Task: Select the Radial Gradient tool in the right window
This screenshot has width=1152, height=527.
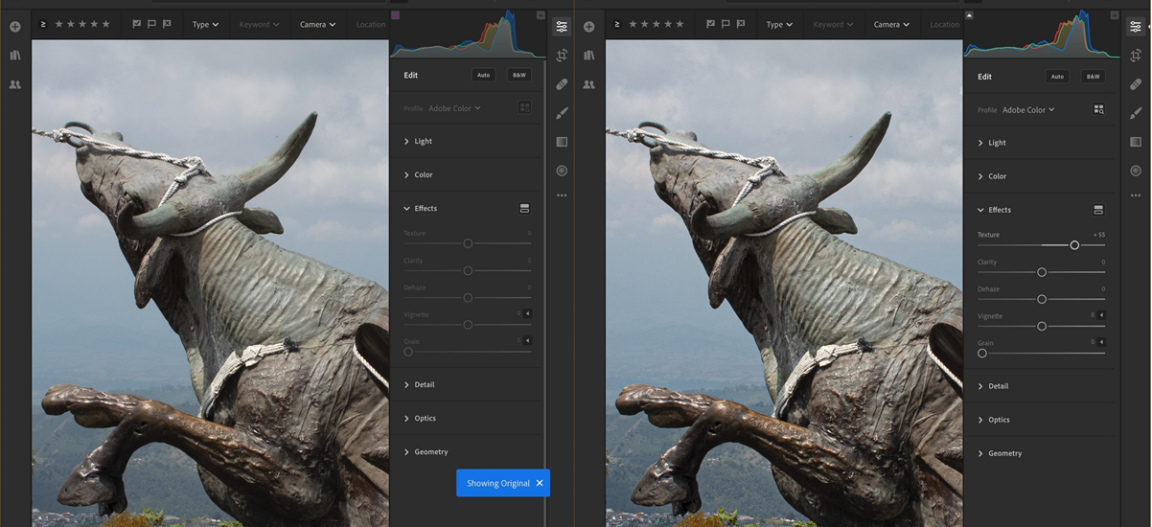Action: point(1136,171)
